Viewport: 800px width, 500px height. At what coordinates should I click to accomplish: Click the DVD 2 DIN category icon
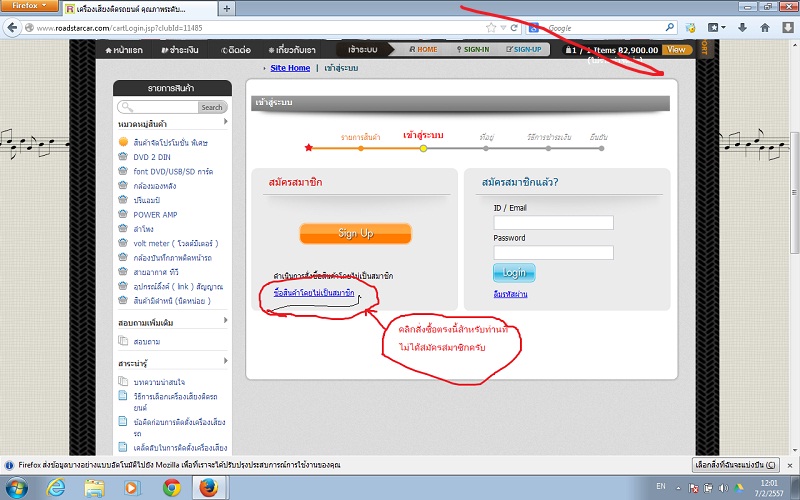tap(123, 157)
